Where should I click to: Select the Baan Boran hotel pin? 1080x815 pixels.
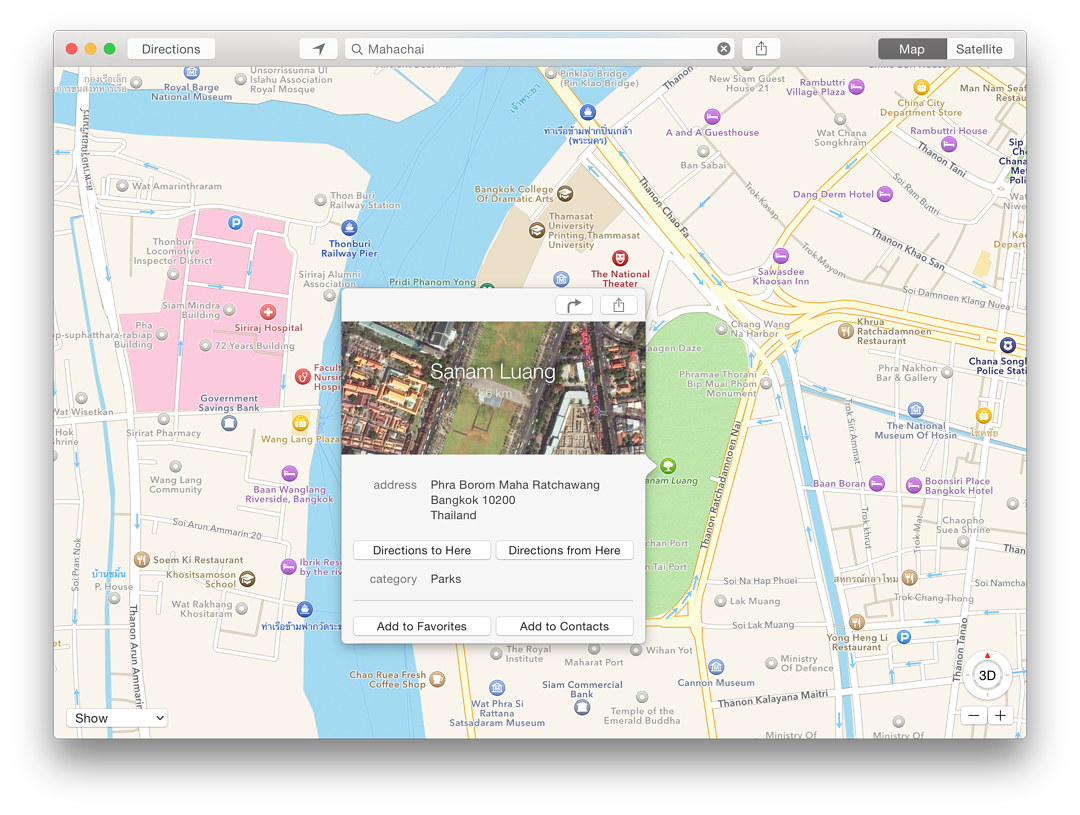(877, 483)
